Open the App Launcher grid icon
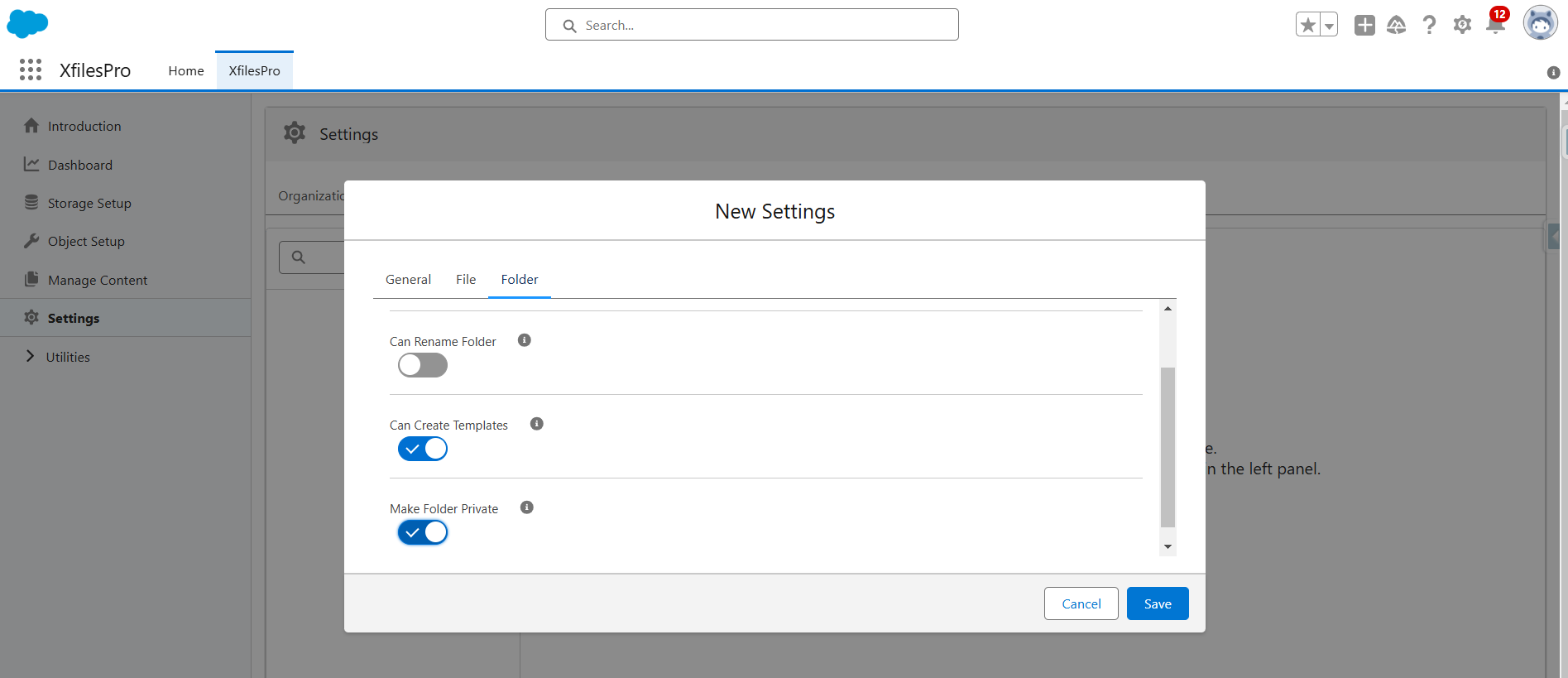Screen dimensions: 1568x678 coord(31,70)
